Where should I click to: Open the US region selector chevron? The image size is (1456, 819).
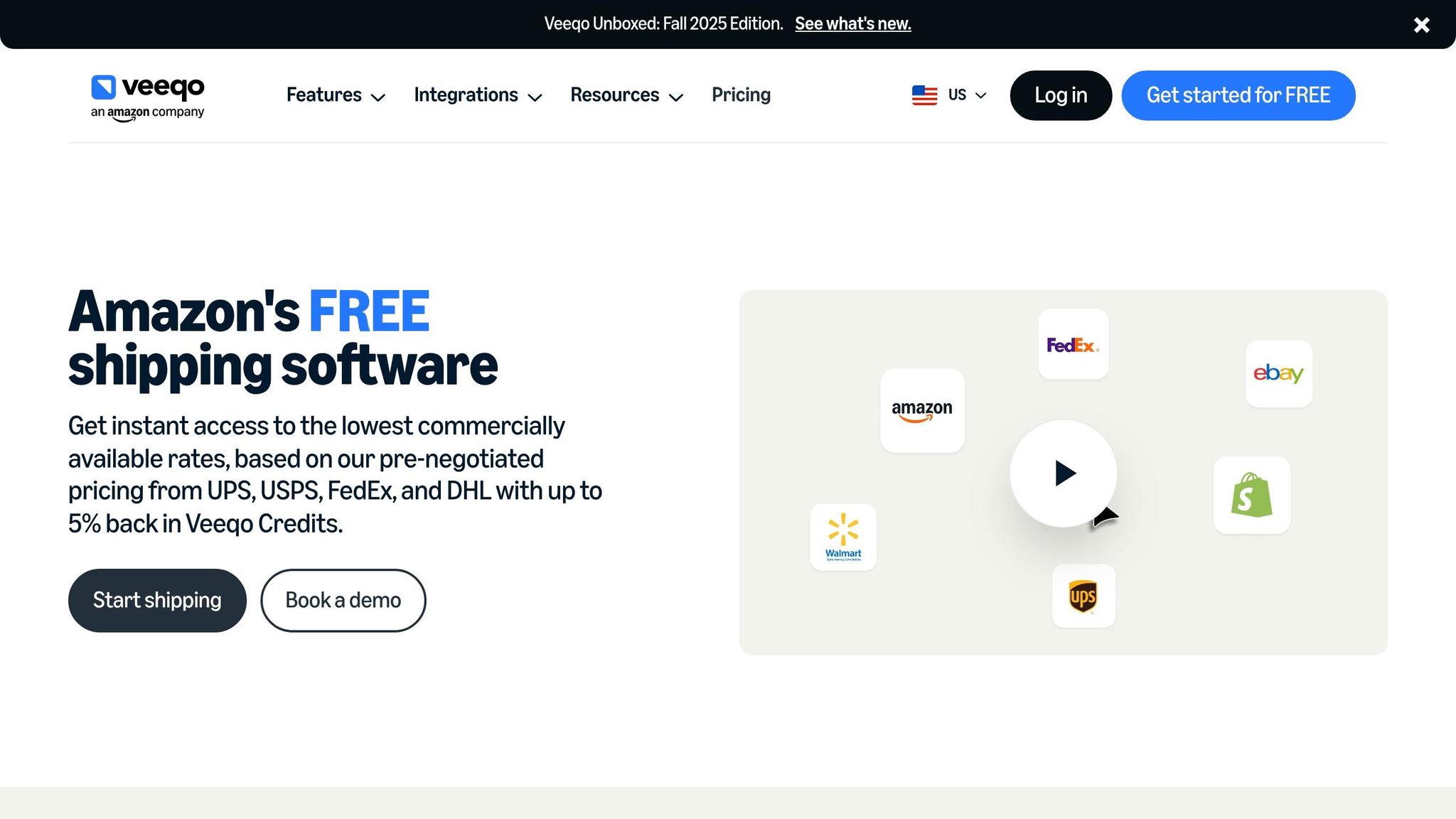pyautogui.click(x=981, y=95)
